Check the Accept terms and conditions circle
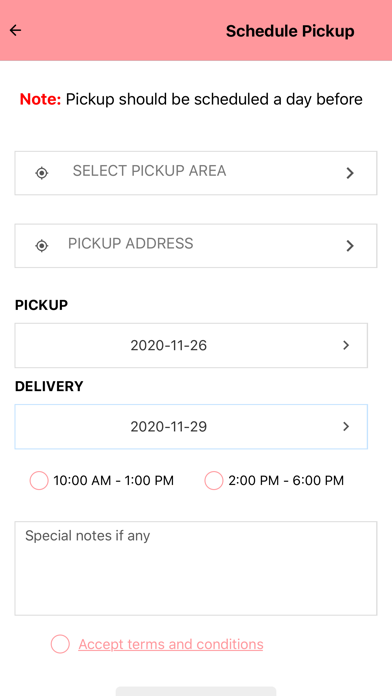Viewport: 392px width, 696px height. (x=60, y=644)
